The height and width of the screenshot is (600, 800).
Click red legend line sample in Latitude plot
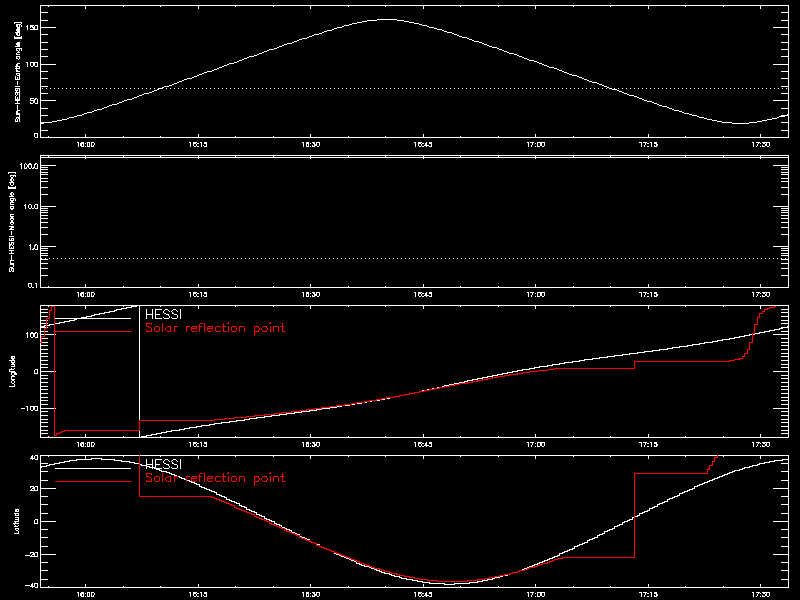93,482
